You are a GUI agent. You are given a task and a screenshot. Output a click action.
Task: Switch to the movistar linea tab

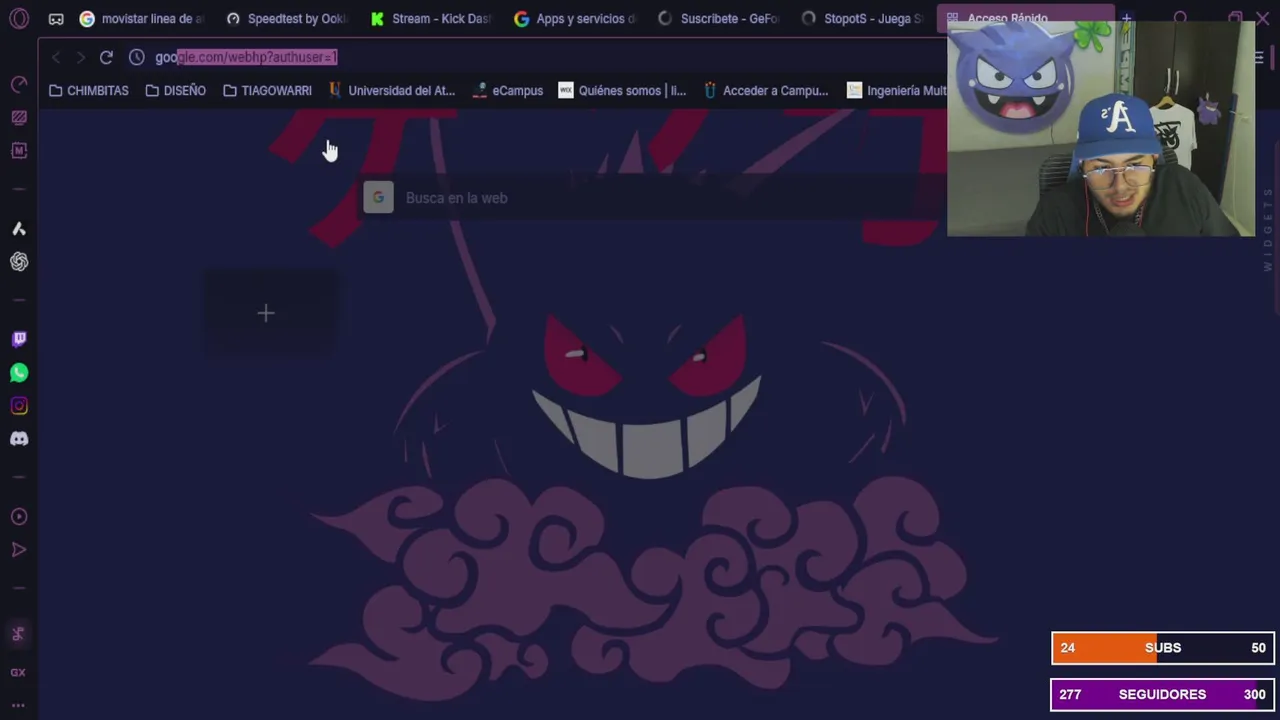(x=141, y=19)
